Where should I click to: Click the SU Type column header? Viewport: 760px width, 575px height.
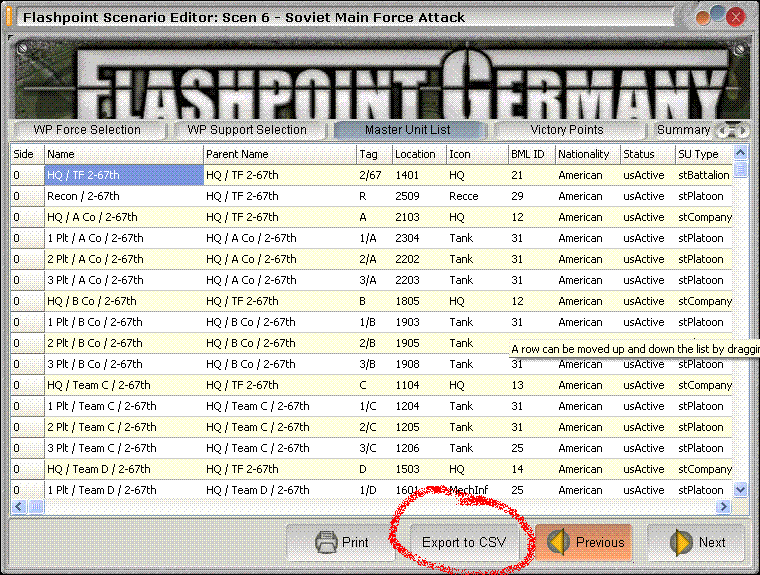(x=704, y=154)
